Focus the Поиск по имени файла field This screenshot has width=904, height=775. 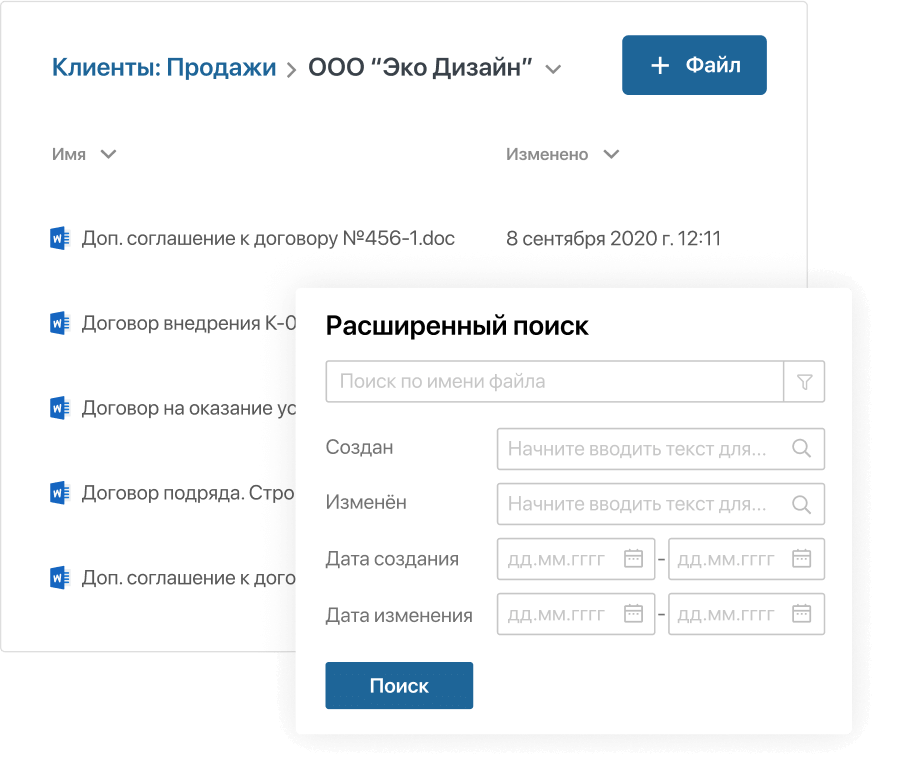[555, 382]
